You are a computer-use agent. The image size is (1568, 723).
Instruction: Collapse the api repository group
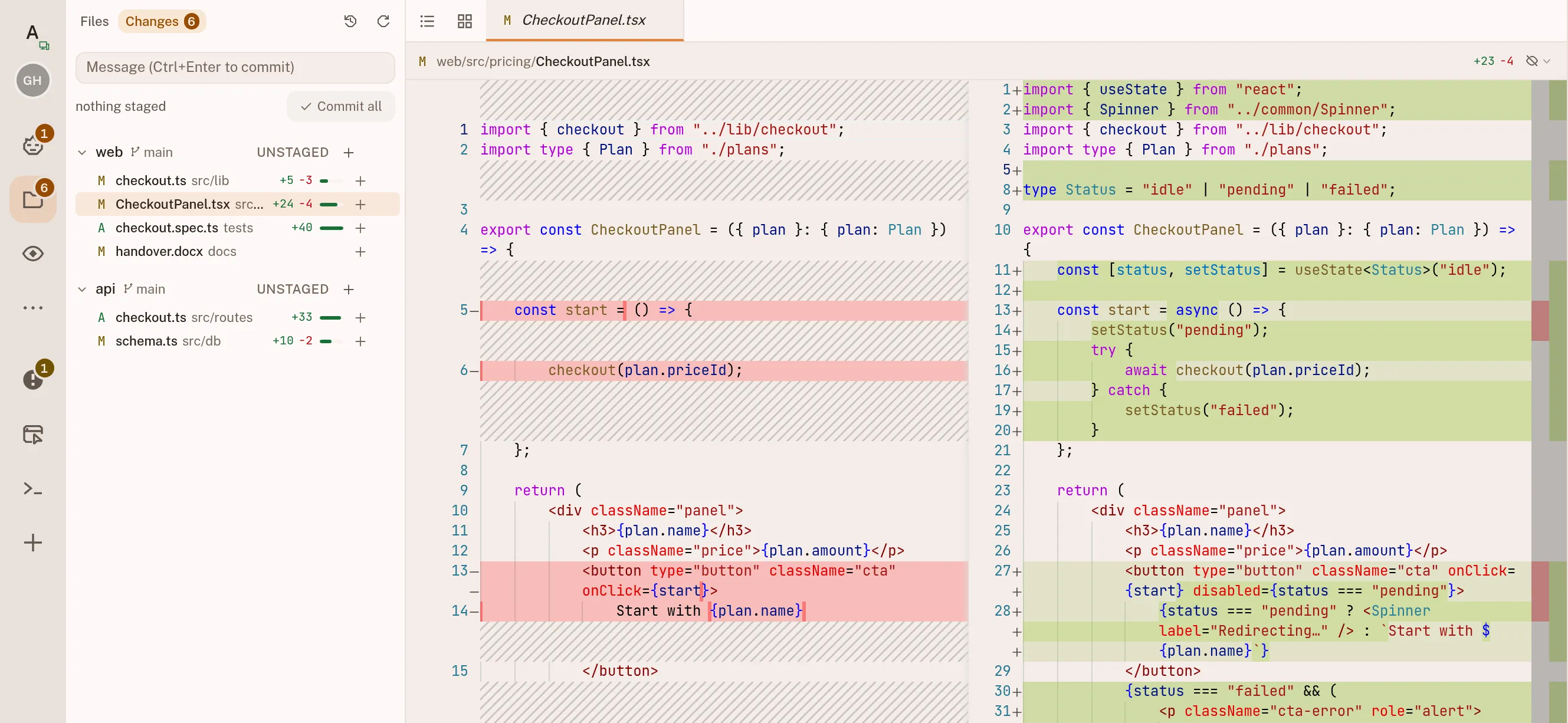click(82, 289)
